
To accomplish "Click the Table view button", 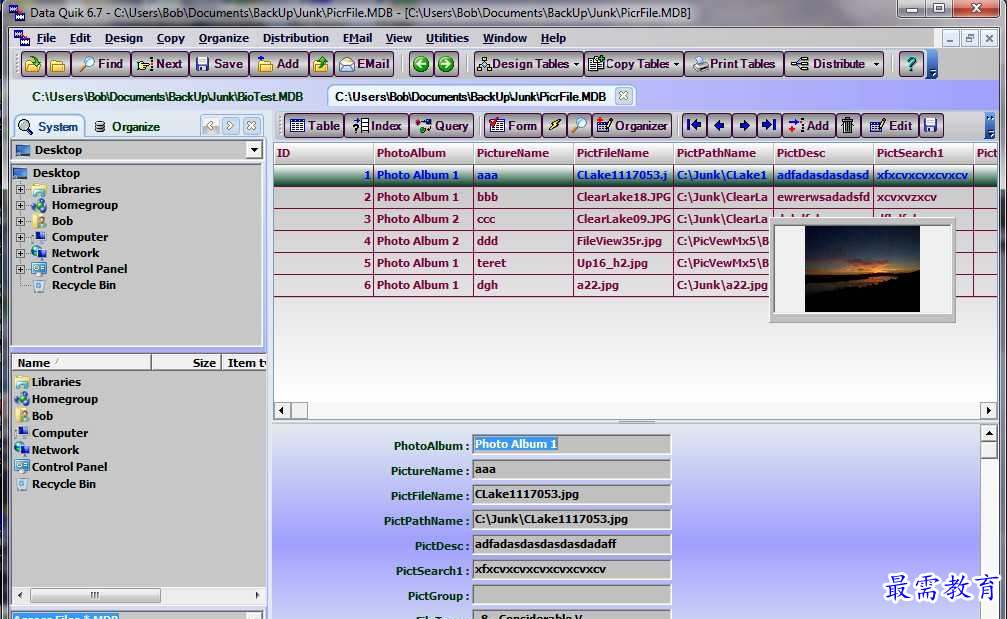I will point(314,126).
